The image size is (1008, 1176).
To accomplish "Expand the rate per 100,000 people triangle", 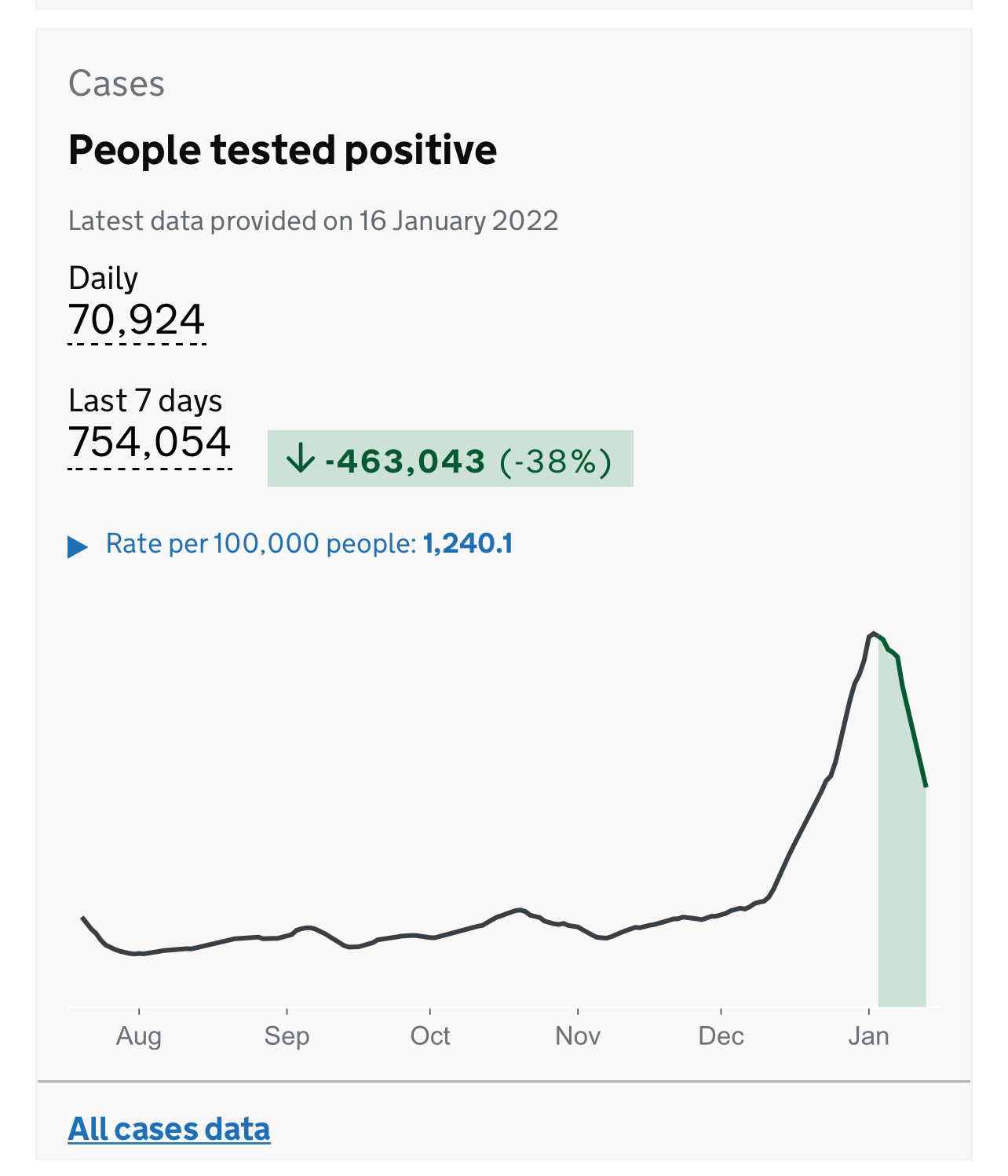I will (x=78, y=546).
